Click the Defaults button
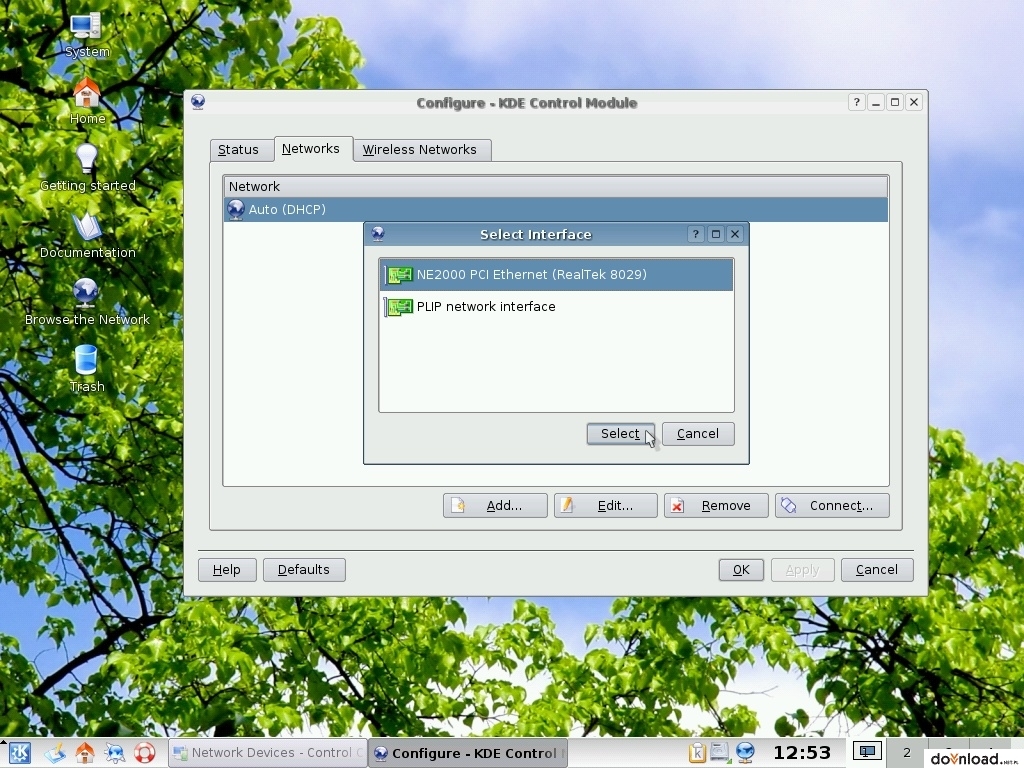1024x768 pixels. (304, 569)
